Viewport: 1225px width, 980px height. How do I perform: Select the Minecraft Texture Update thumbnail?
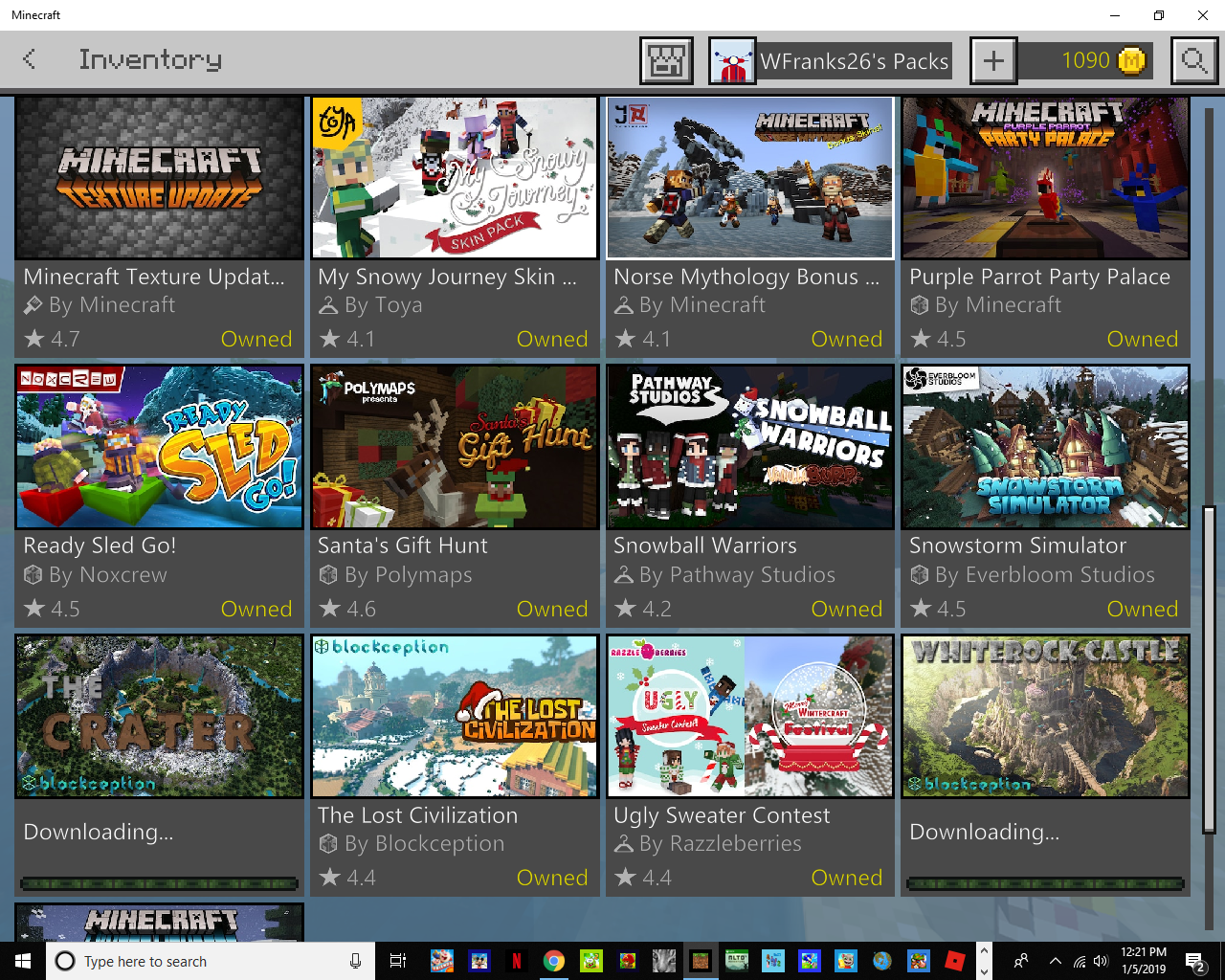tap(159, 178)
